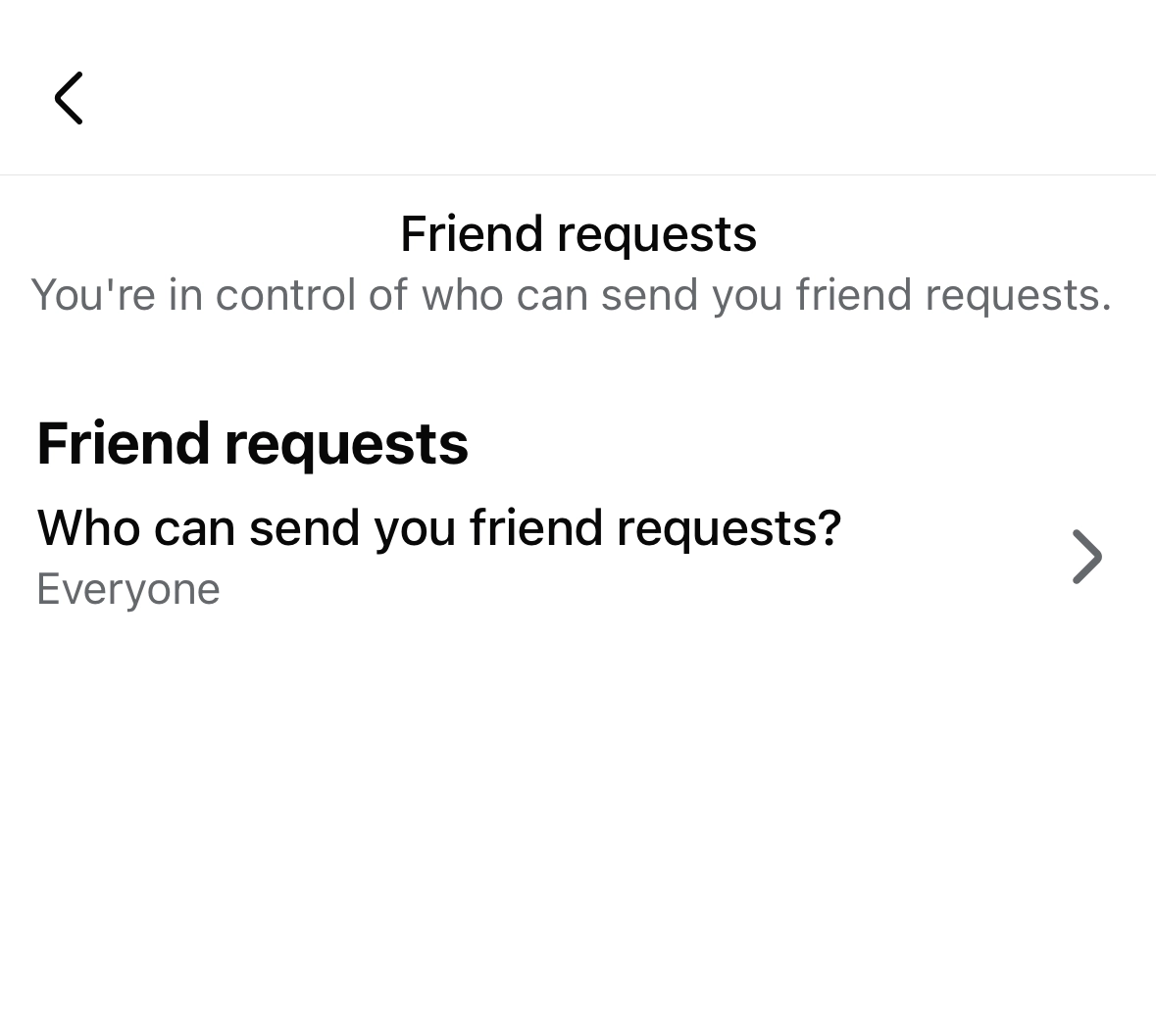
Task: Click the centered "Friend requests" page title
Action: [578, 234]
